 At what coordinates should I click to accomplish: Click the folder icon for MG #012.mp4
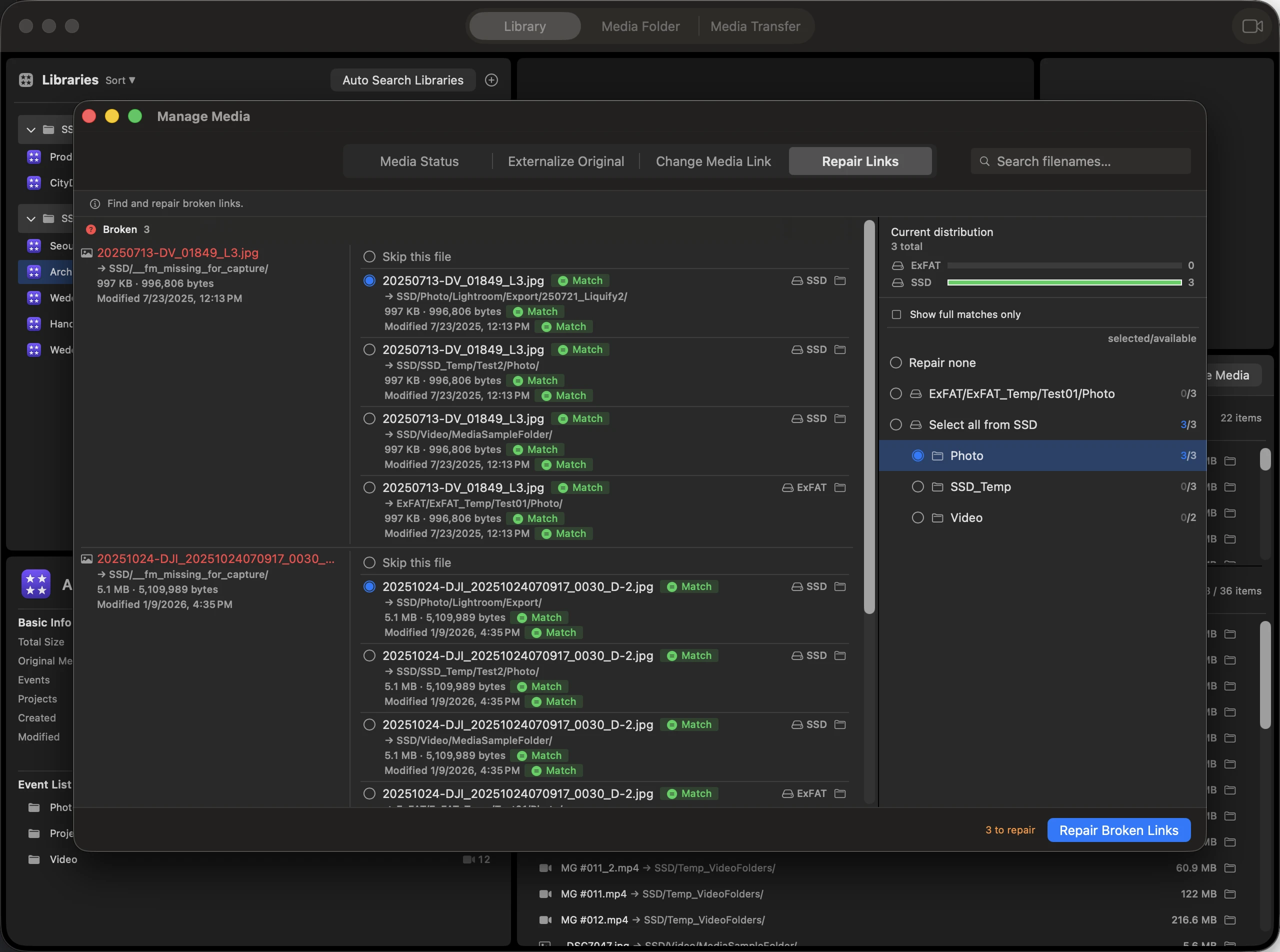[1230, 919]
